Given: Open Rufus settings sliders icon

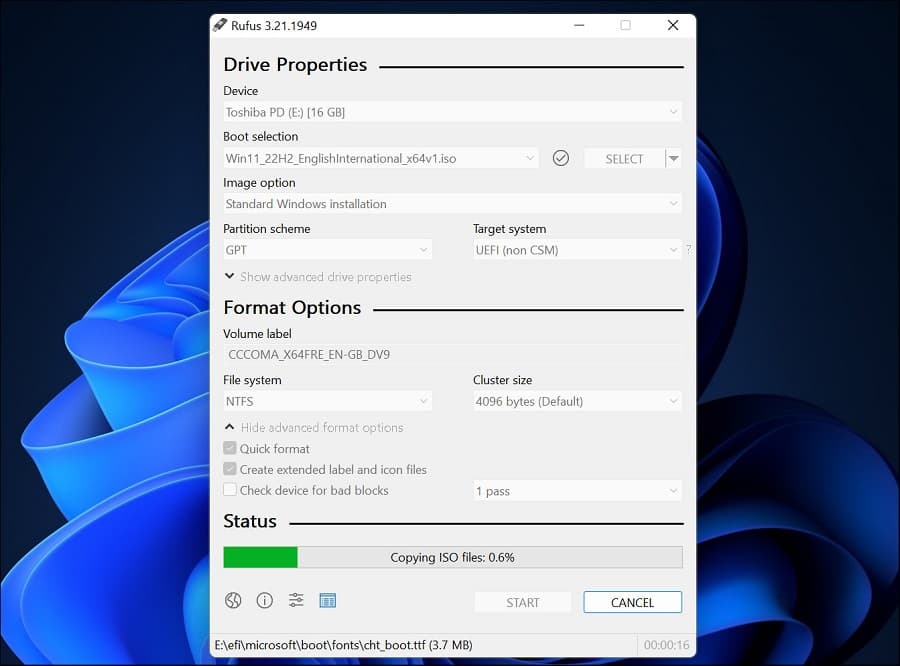Looking at the screenshot, I should click(x=296, y=601).
